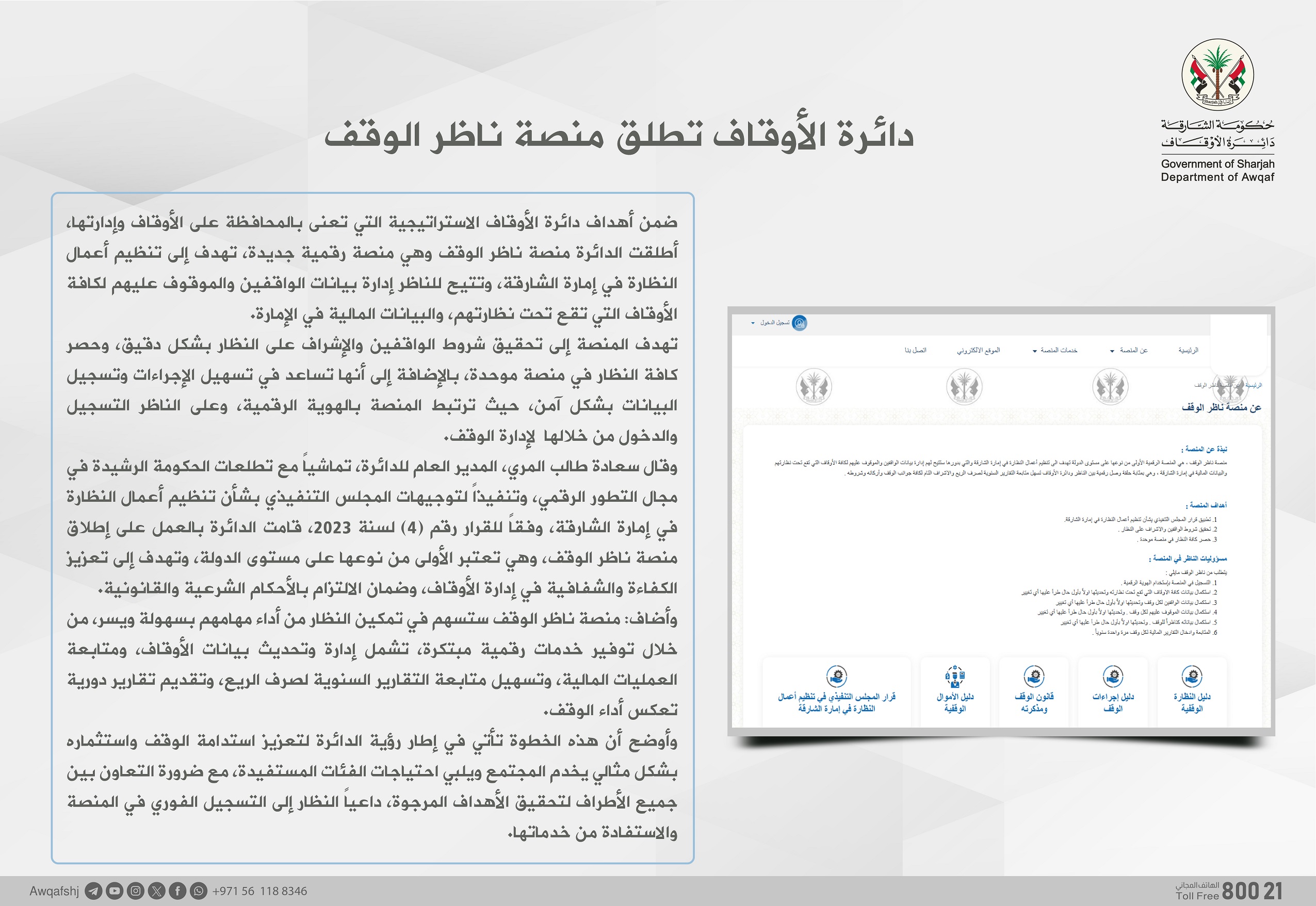The height and width of the screenshot is (906, 1316).
Task: Click the Department of Awqaf text
Action: (1218, 177)
